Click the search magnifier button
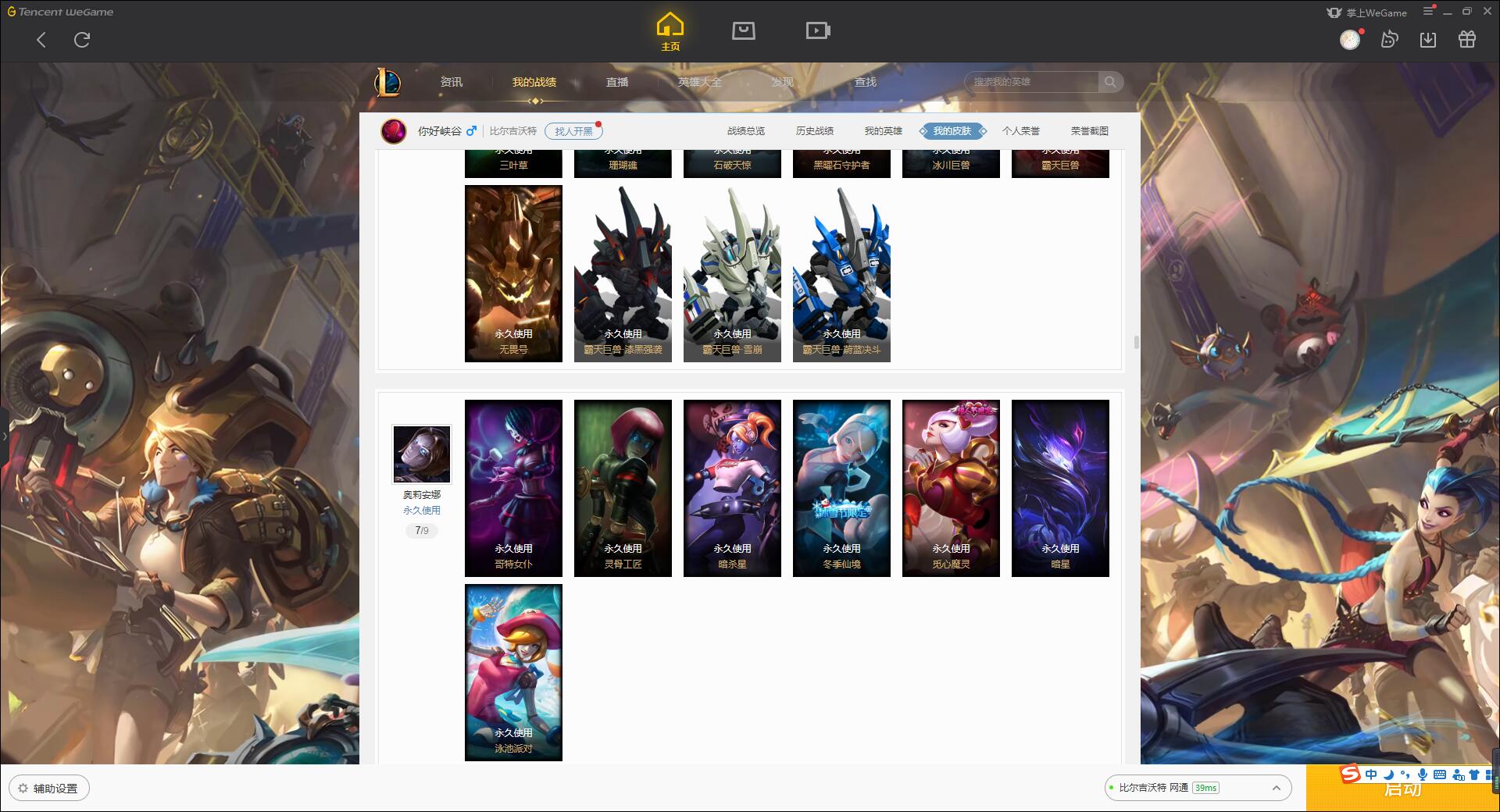The height and width of the screenshot is (812, 1500). click(1109, 81)
